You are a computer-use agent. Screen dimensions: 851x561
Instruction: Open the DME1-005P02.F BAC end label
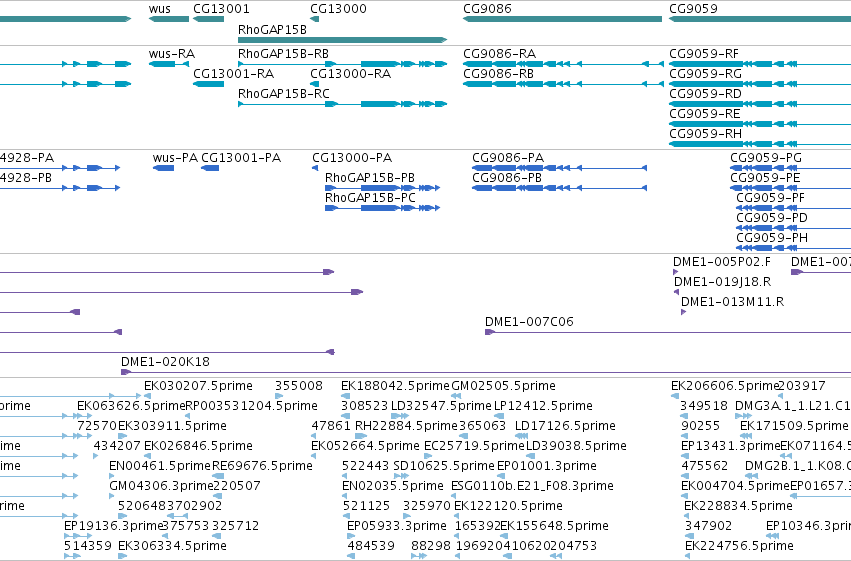[722, 262]
